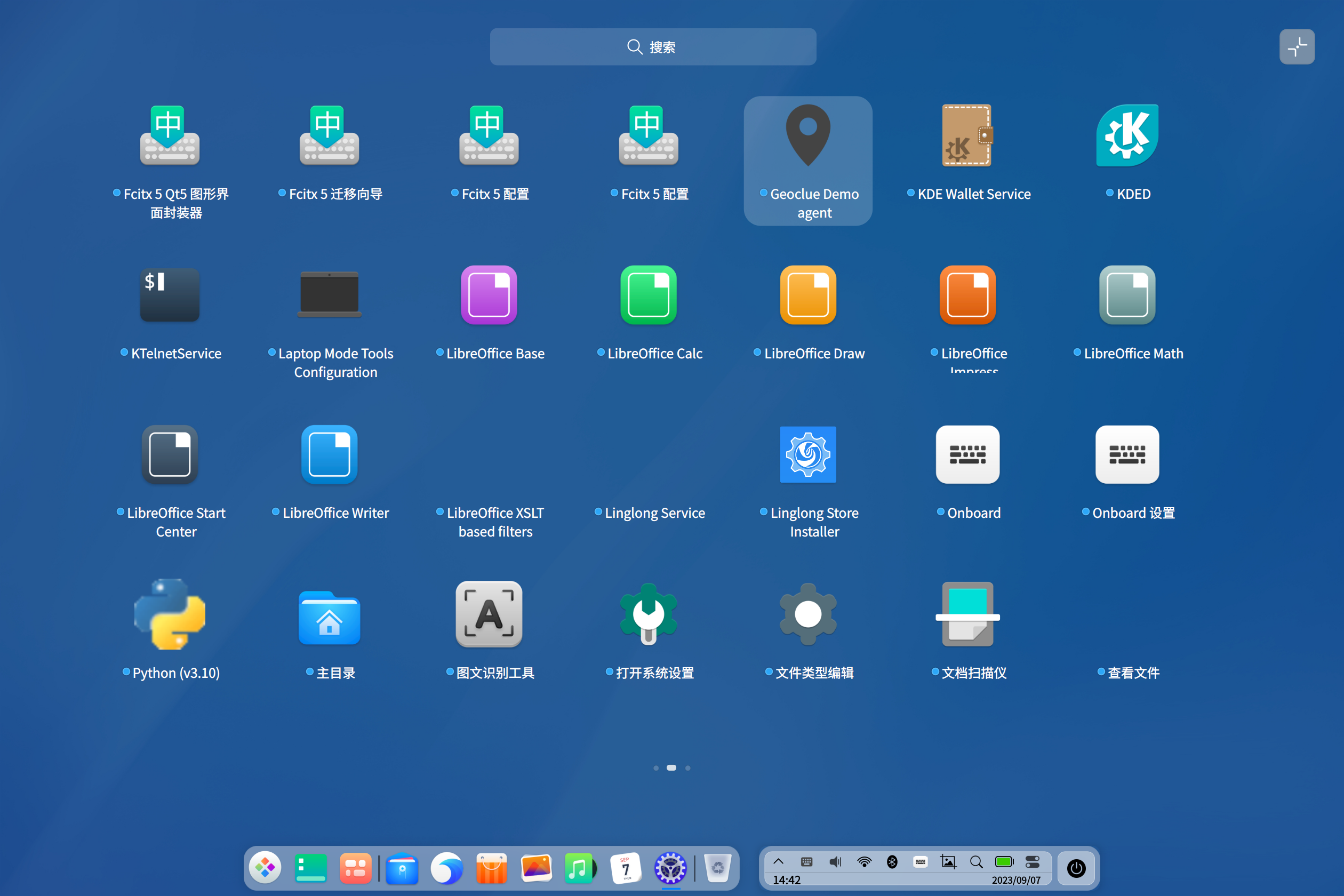Click the 14:42 clock in the tray
Viewport: 1344px width, 896px height.
[786, 880]
